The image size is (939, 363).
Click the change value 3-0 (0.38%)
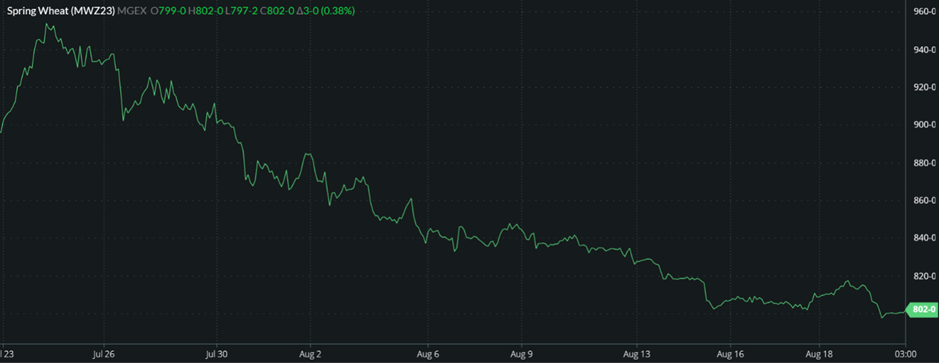(326, 11)
